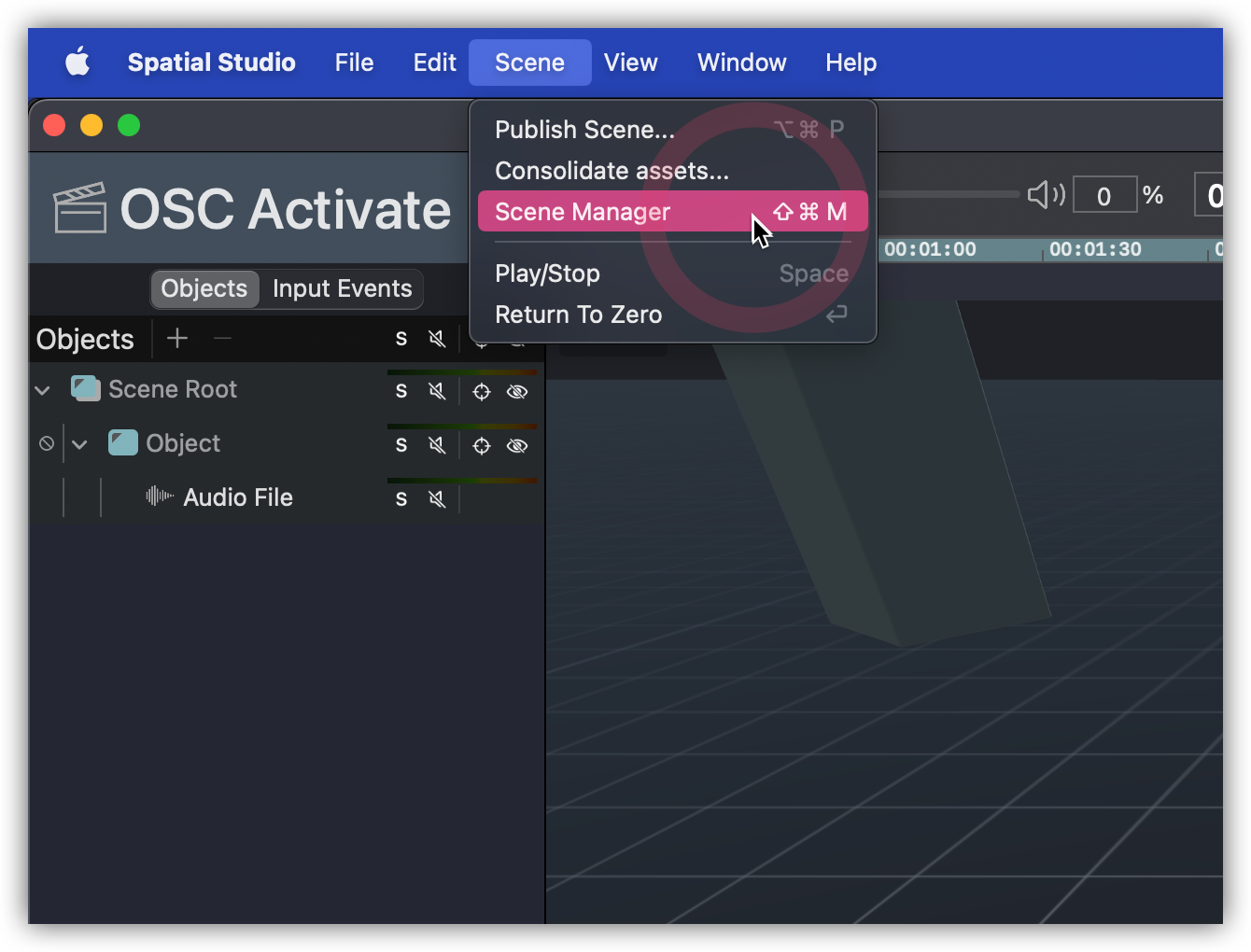Open the Spatial Studio app menu

(x=211, y=63)
